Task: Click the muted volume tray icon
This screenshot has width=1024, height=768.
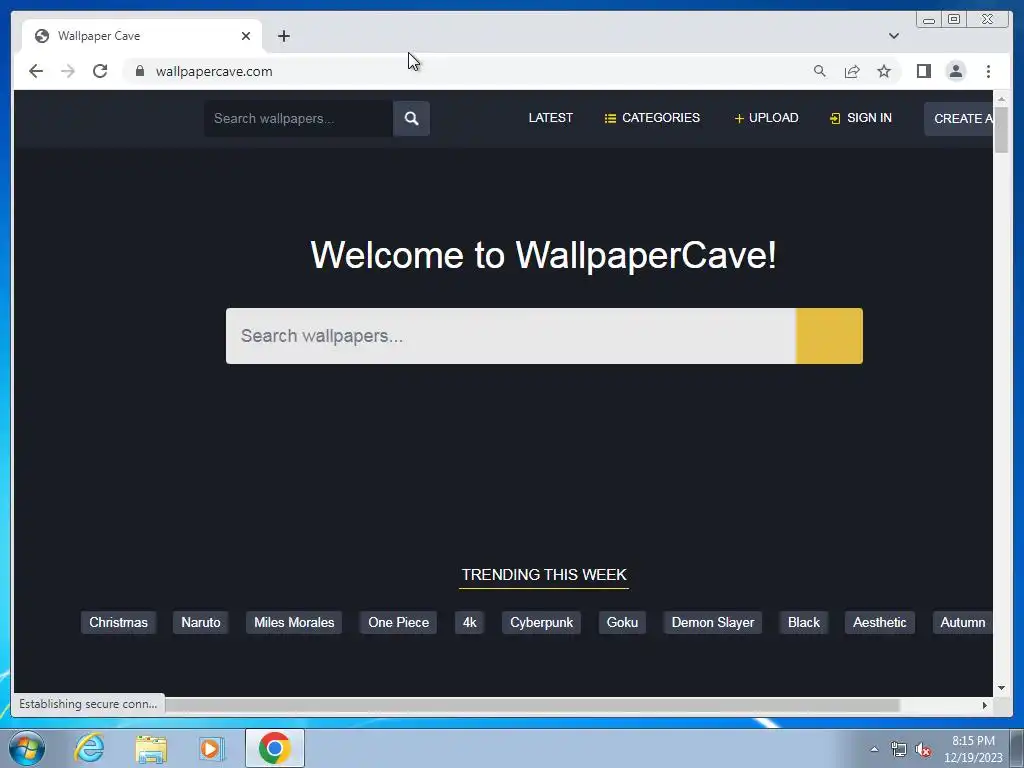Action: pyautogui.click(x=923, y=750)
